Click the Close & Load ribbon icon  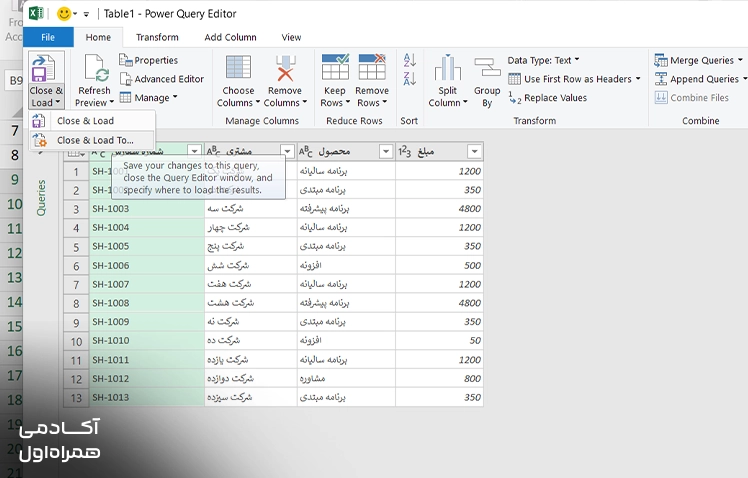point(44,69)
